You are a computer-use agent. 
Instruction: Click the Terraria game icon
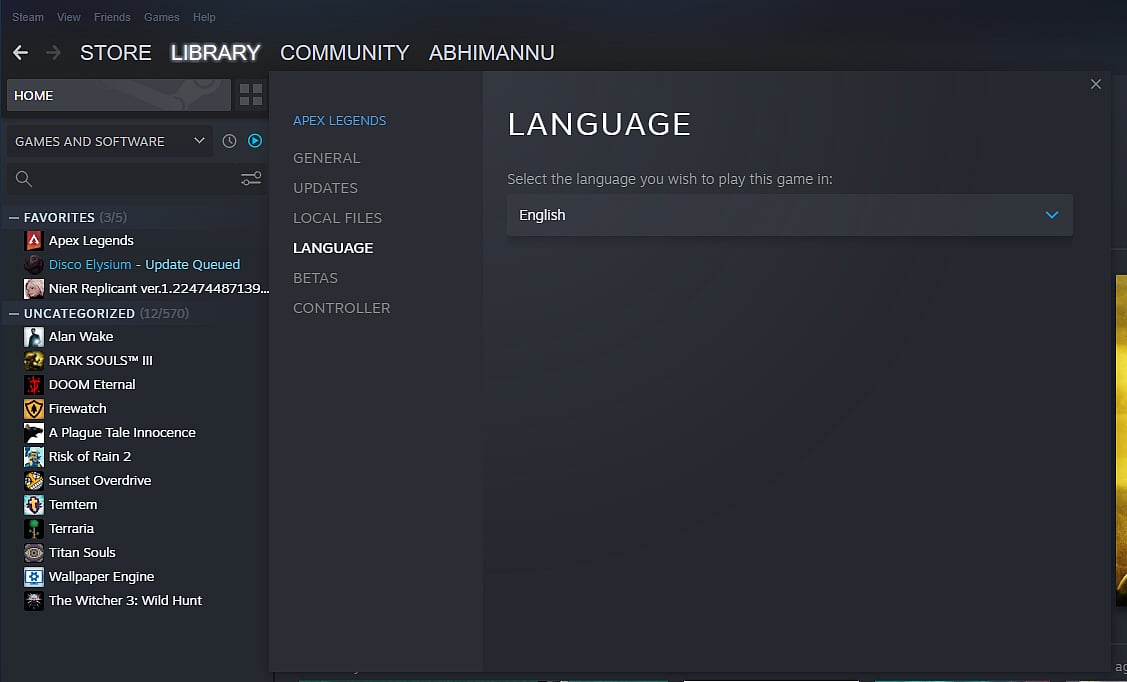(x=34, y=529)
